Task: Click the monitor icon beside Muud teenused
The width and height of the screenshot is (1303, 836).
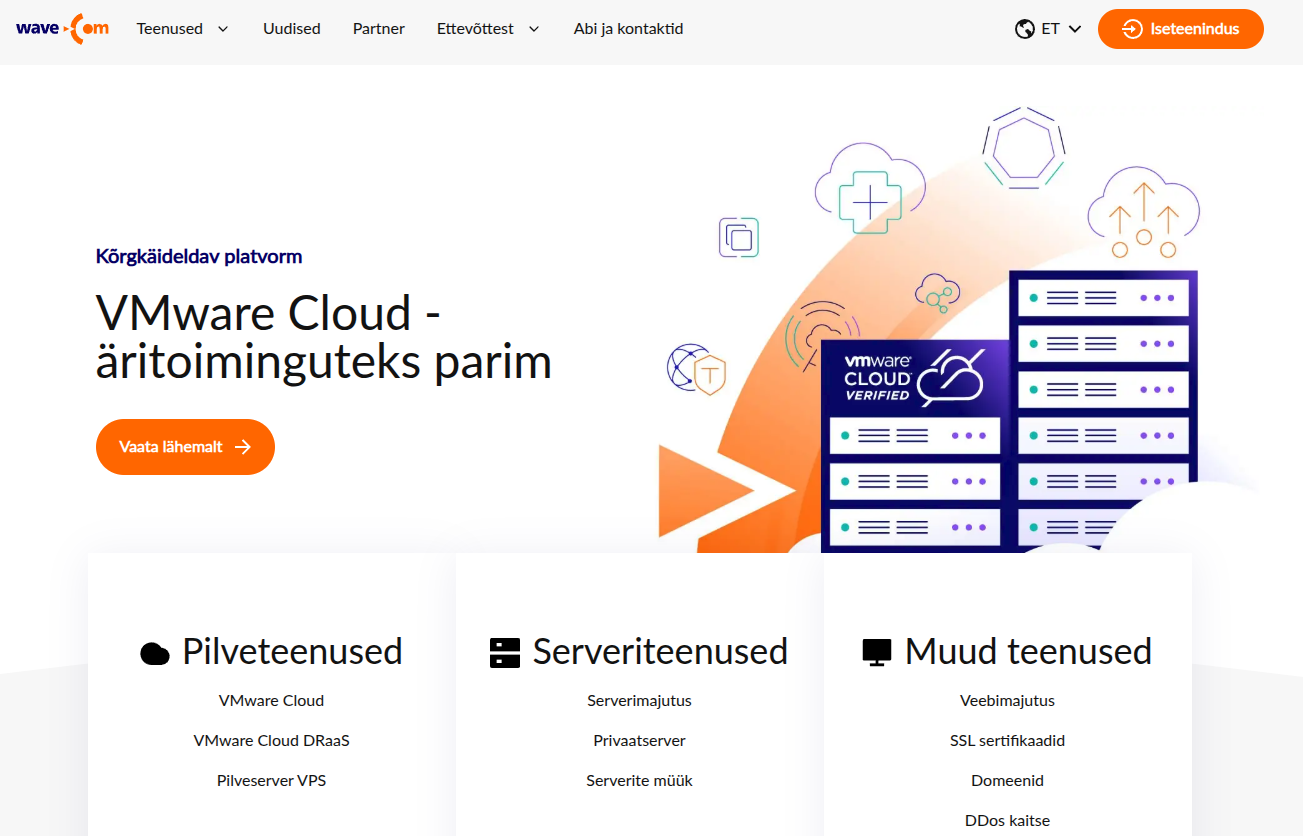Action: (x=876, y=653)
